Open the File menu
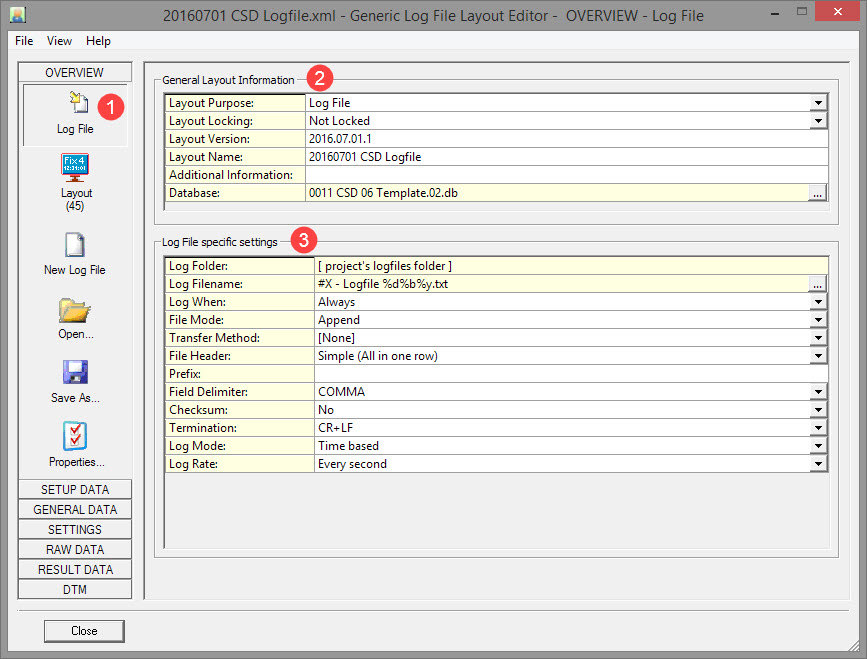This screenshot has width=867, height=659. (24, 41)
